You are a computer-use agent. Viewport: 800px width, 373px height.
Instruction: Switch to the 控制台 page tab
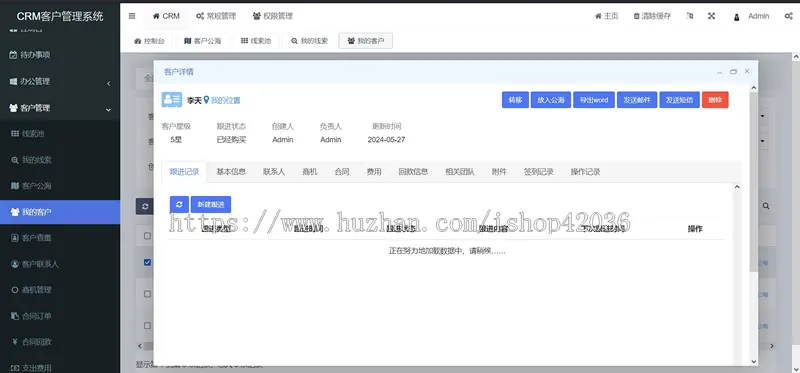click(x=149, y=41)
